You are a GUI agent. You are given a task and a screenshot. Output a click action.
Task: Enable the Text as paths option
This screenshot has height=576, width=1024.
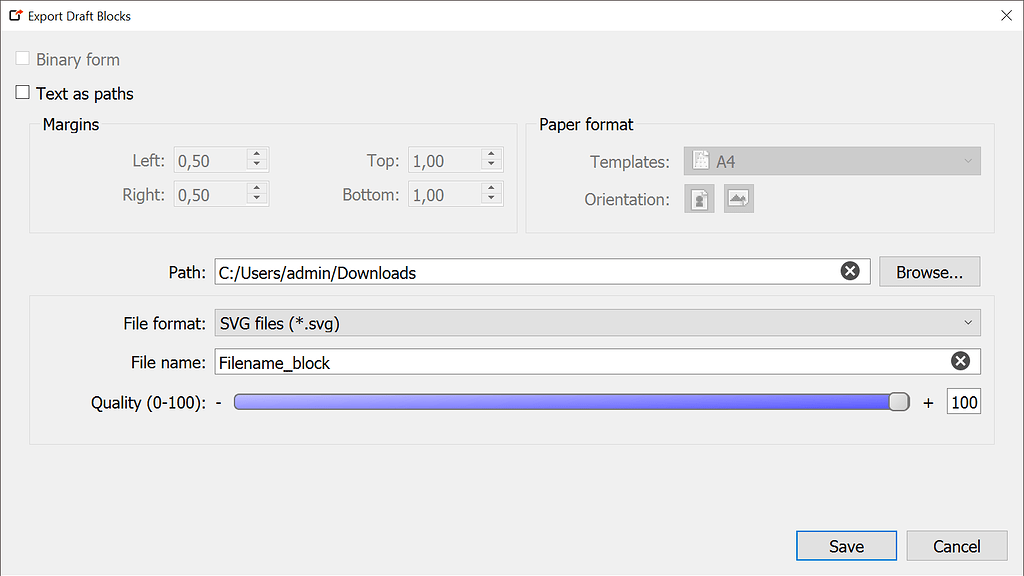(22, 92)
